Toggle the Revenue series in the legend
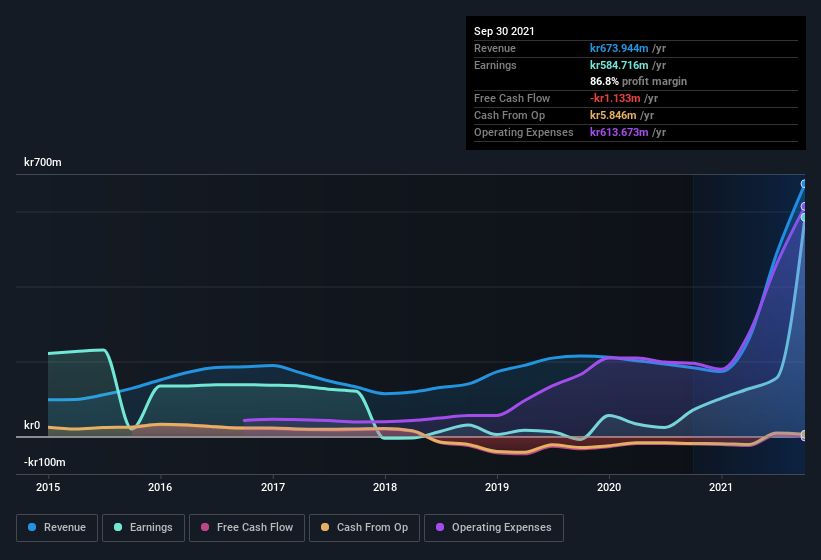This screenshot has width=821, height=560. 57,527
